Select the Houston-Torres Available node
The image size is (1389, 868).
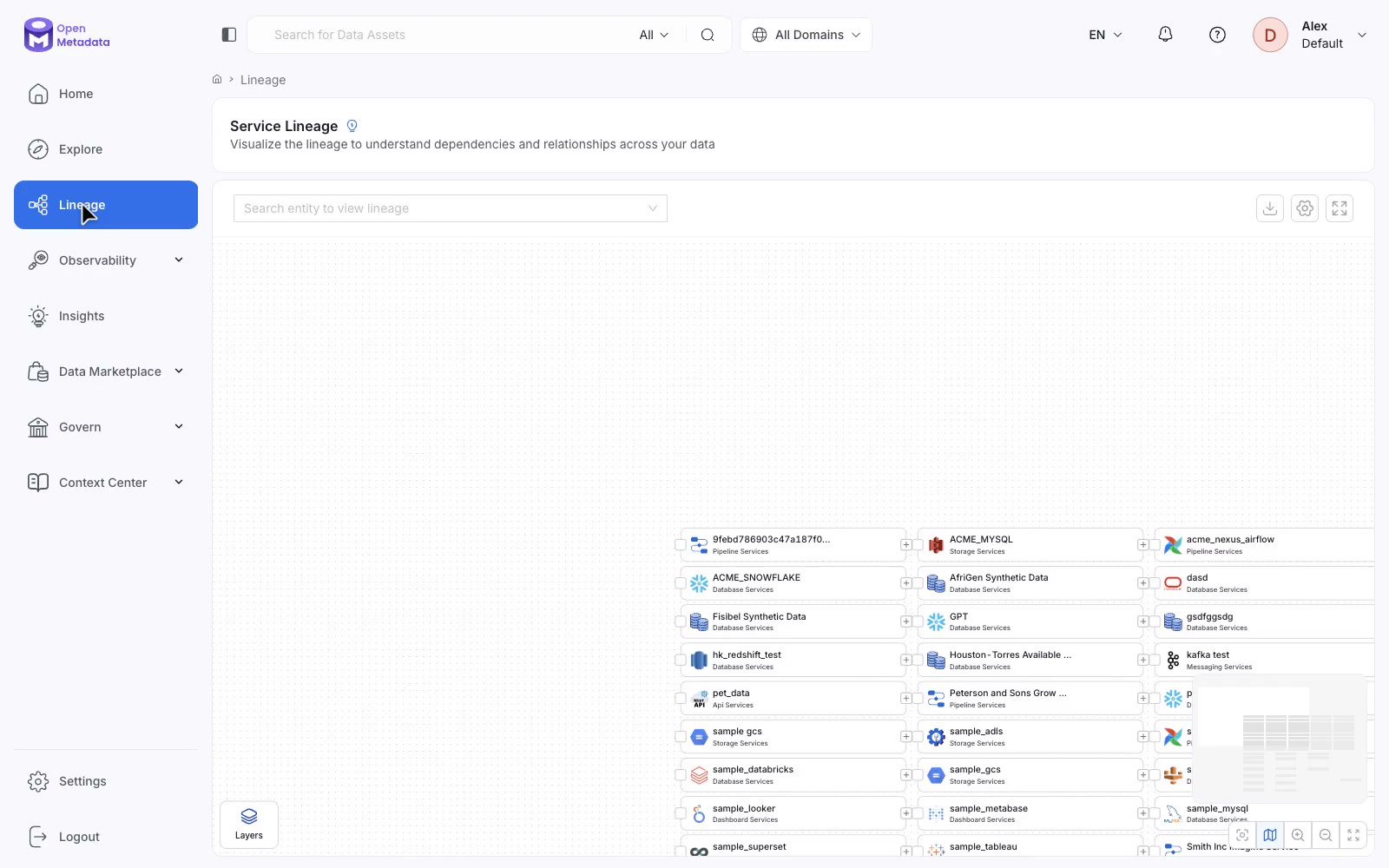point(1030,660)
